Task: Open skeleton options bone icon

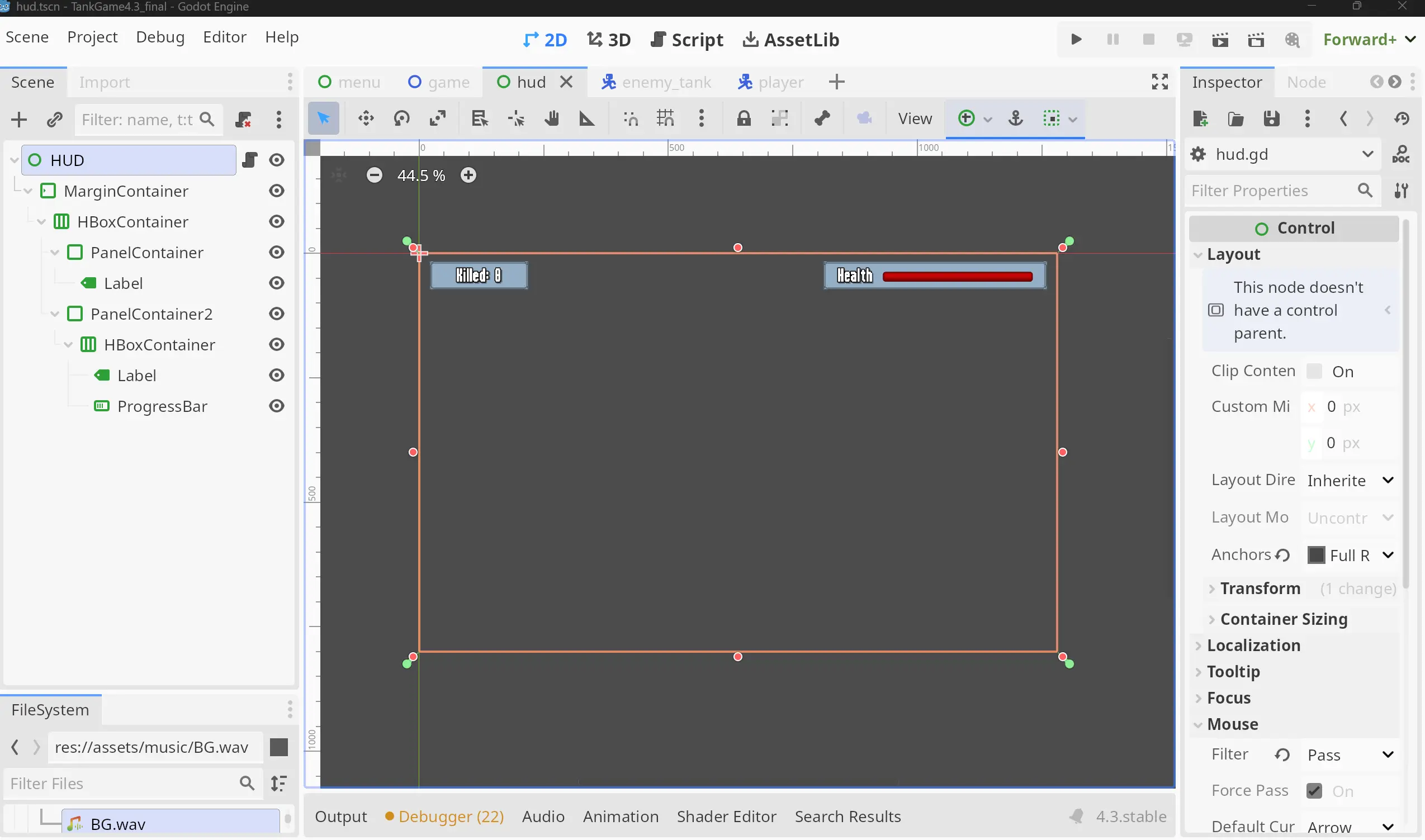Action: click(x=822, y=118)
